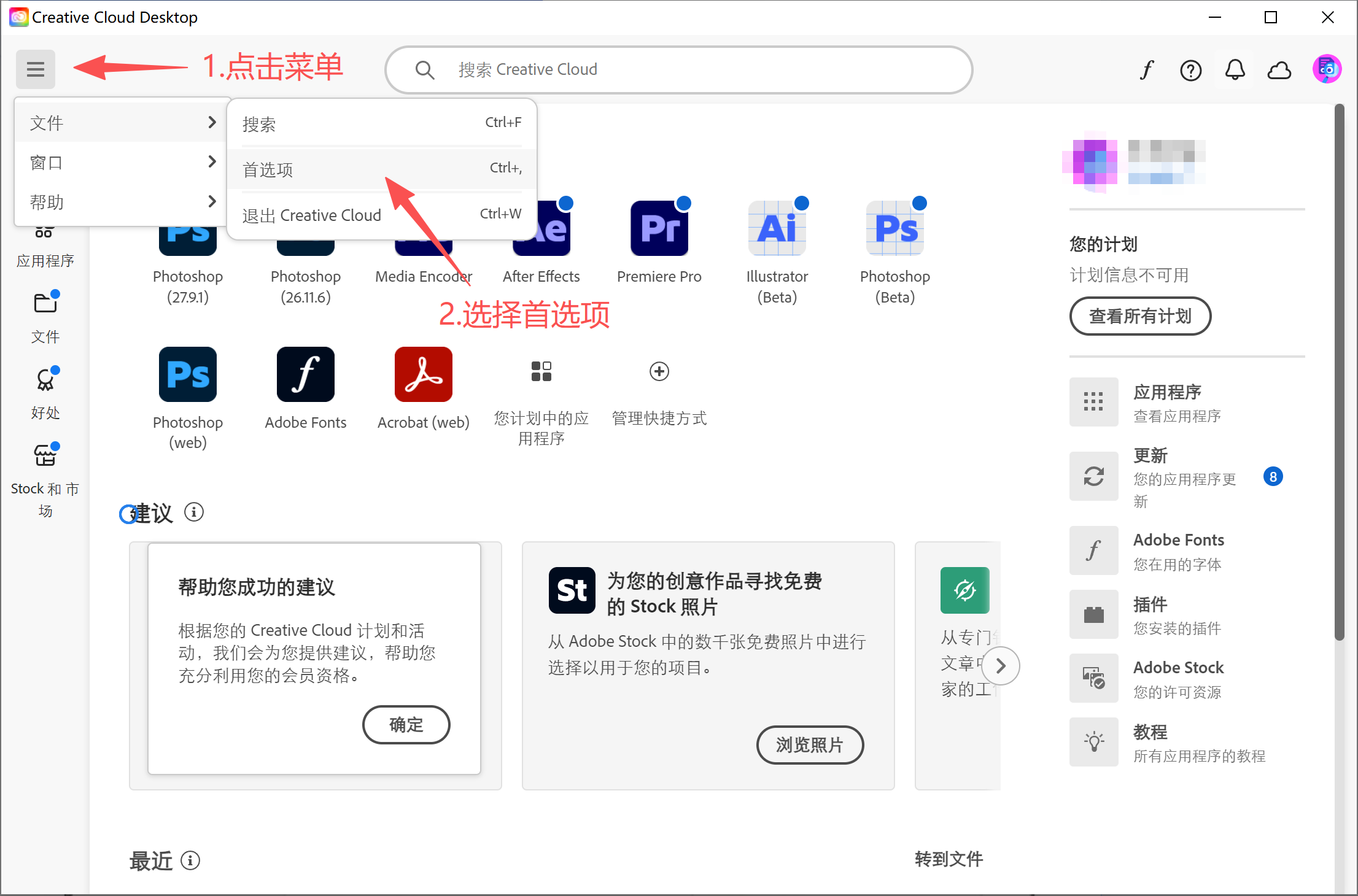Expand the 帮助 submenu

[123, 201]
